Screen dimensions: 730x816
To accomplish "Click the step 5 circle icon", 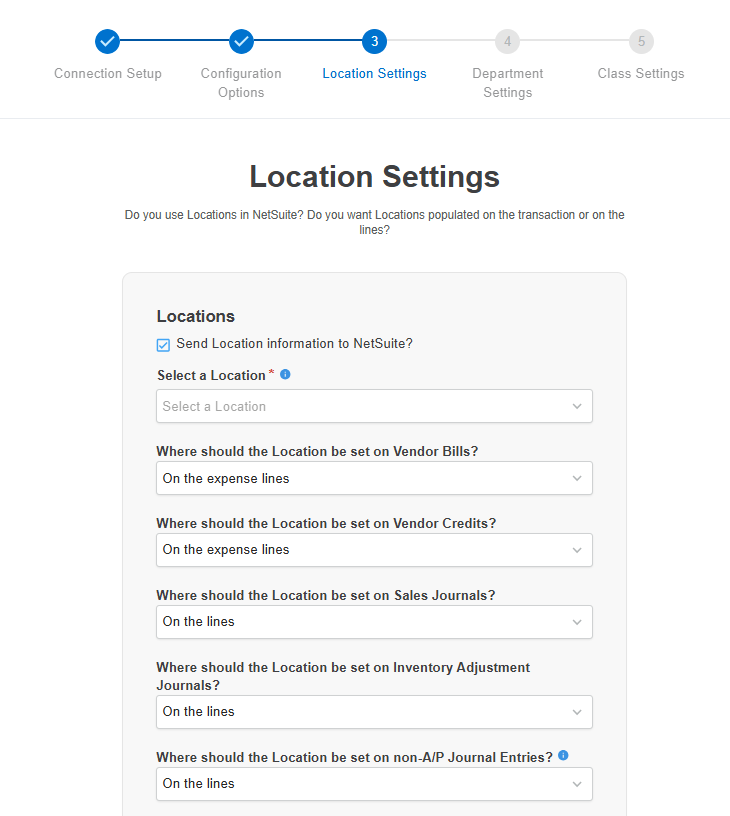I will (641, 42).
